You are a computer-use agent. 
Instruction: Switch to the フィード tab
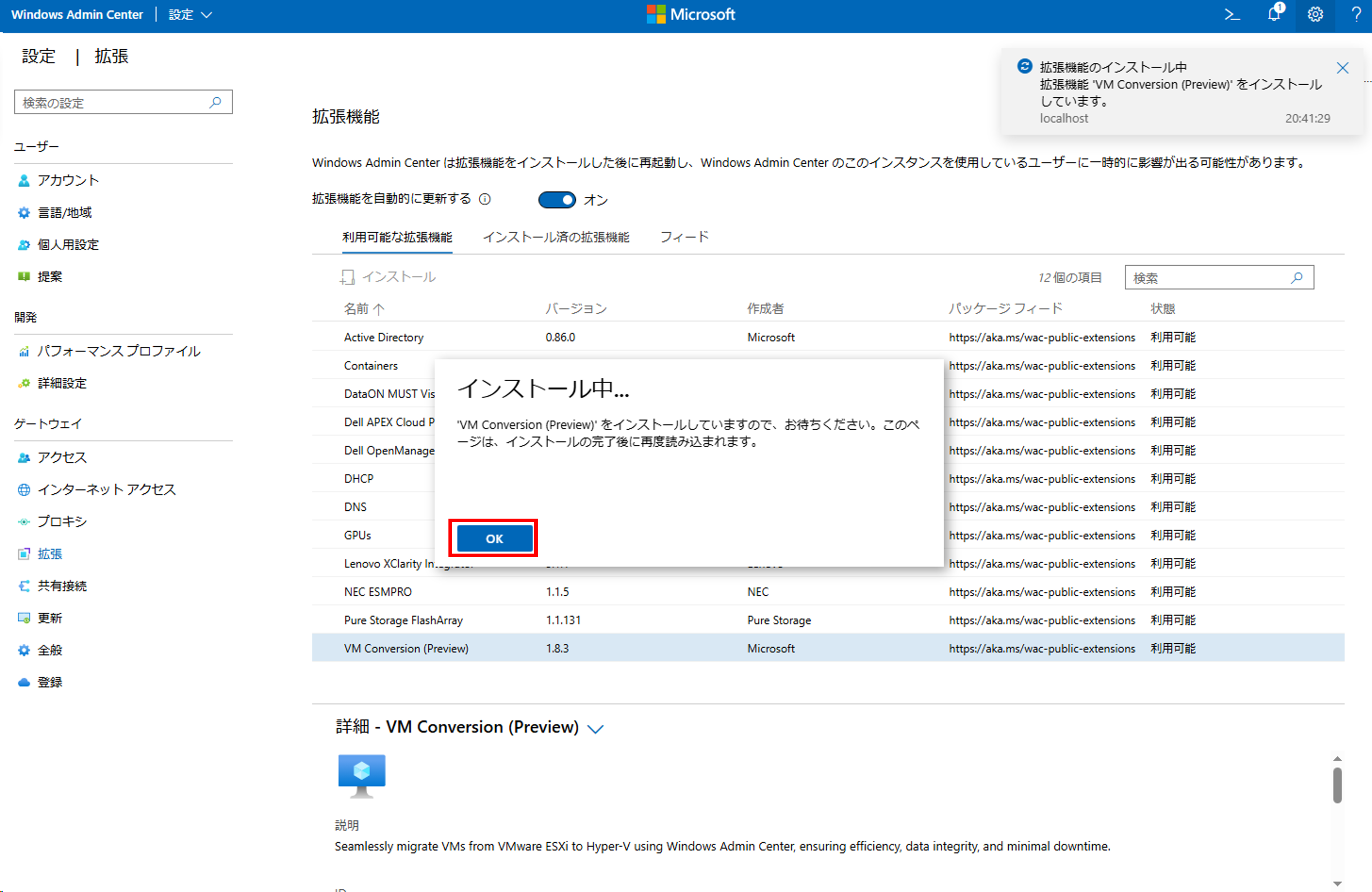pyautogui.click(x=684, y=237)
